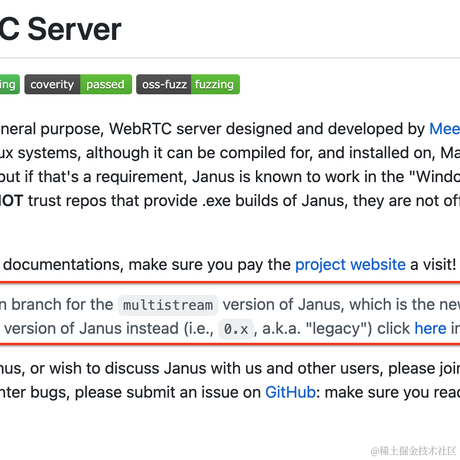Follow the "here" link for legacy version
This screenshot has height=460, width=460.
[430, 329]
